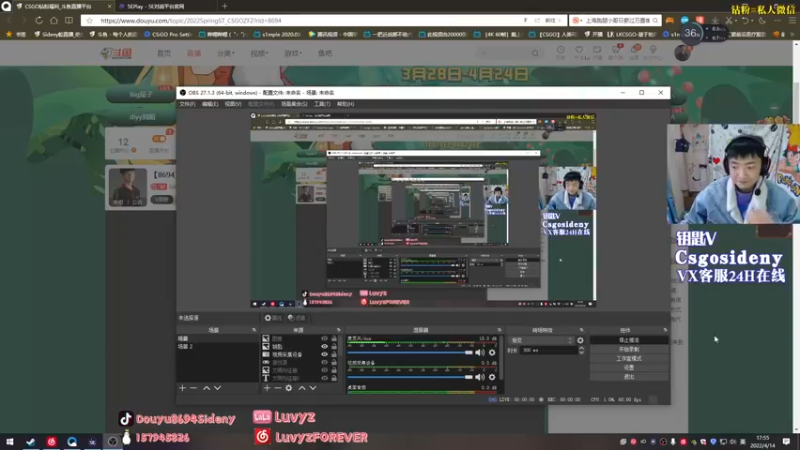Toggle visibility of 钥匙 source
Screen dimensions: 800x450
coord(324,346)
